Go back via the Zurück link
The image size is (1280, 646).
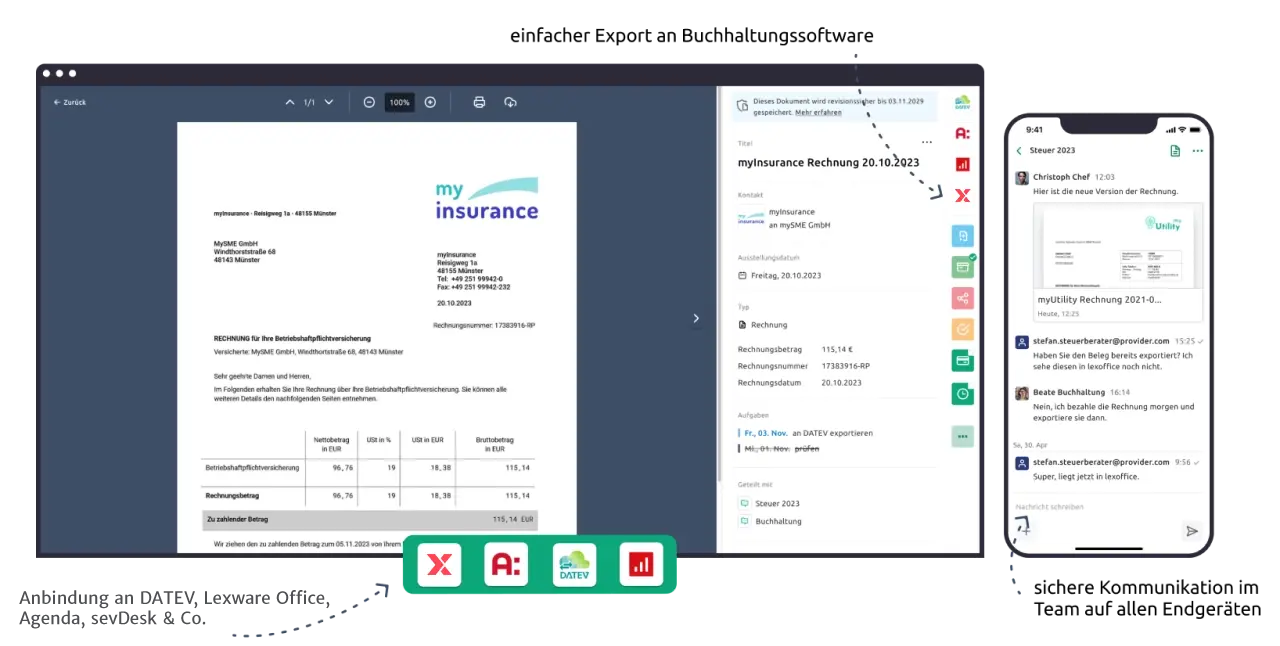point(70,102)
